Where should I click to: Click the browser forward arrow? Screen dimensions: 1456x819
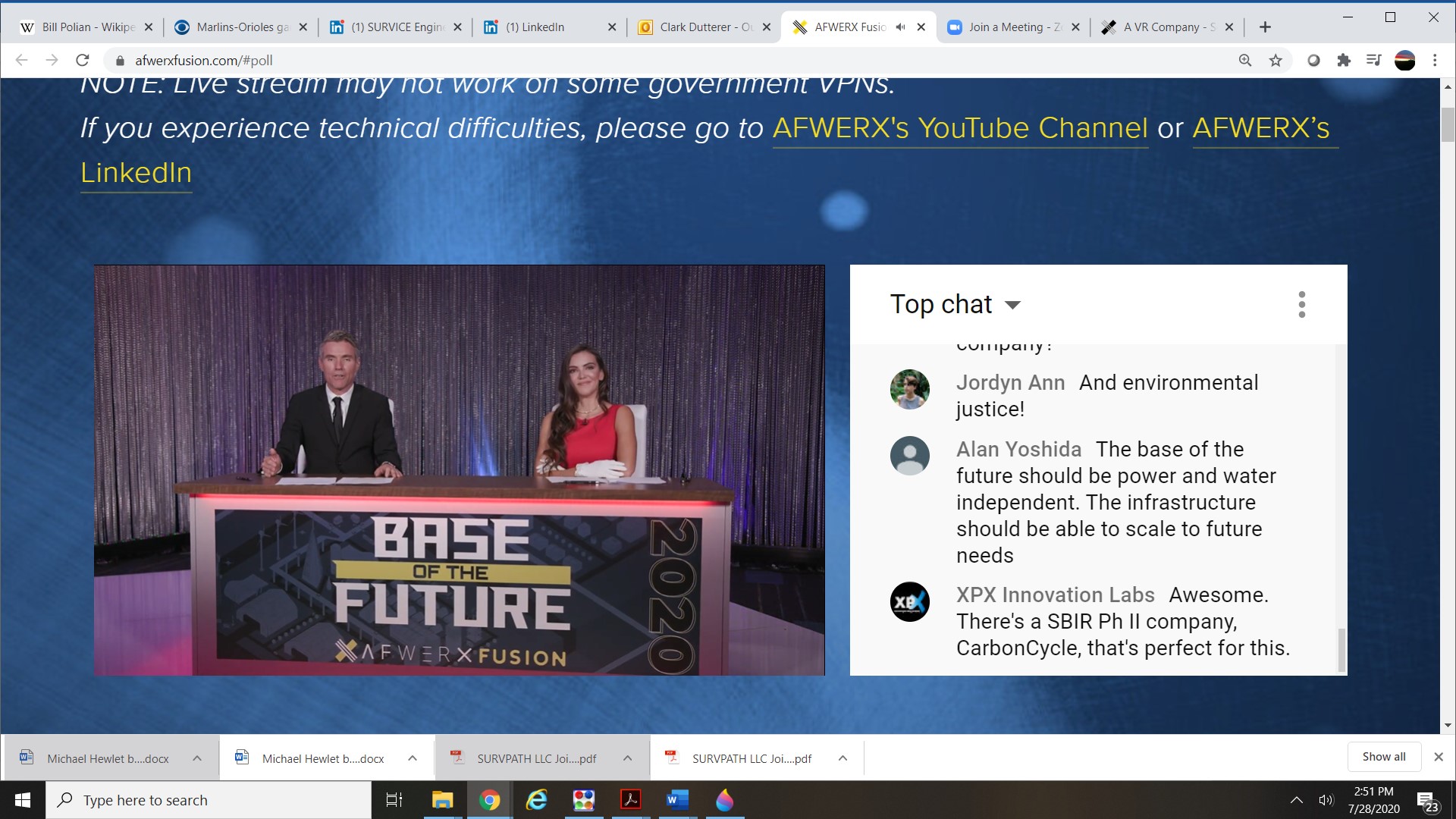52,60
